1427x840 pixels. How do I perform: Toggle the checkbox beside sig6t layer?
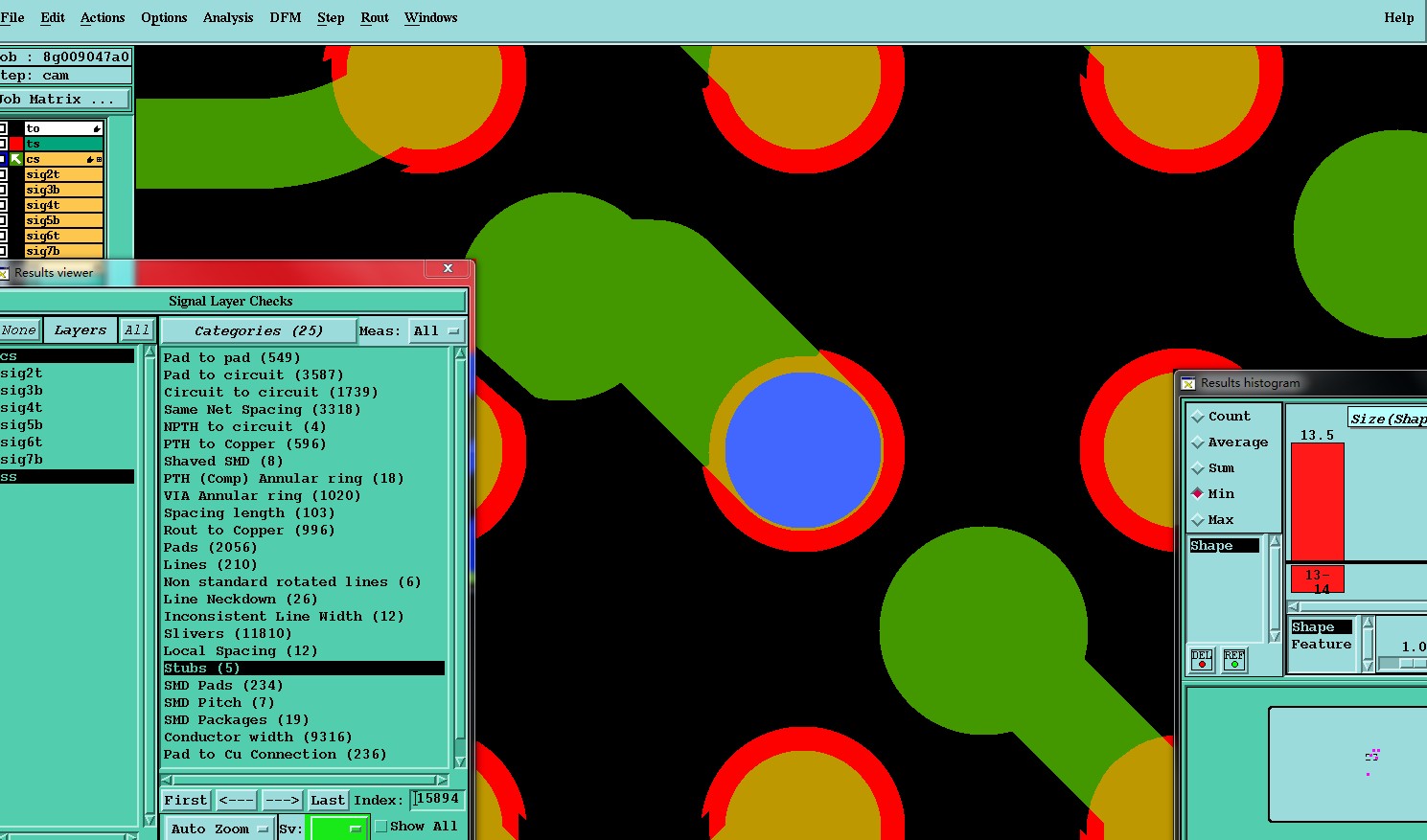click(3, 236)
